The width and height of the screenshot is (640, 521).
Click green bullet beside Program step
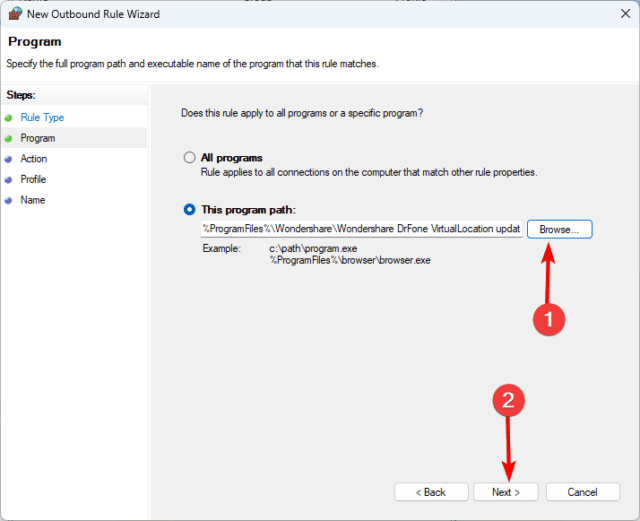(8, 139)
